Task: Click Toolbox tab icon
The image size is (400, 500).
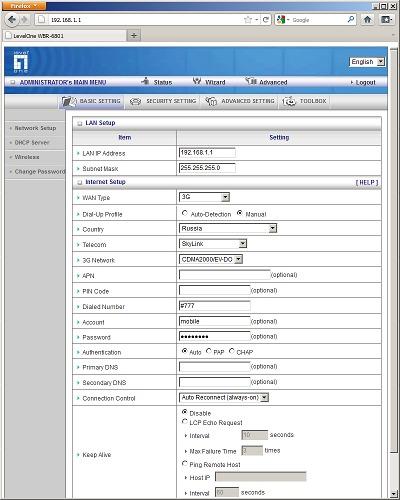Action: [x=289, y=101]
